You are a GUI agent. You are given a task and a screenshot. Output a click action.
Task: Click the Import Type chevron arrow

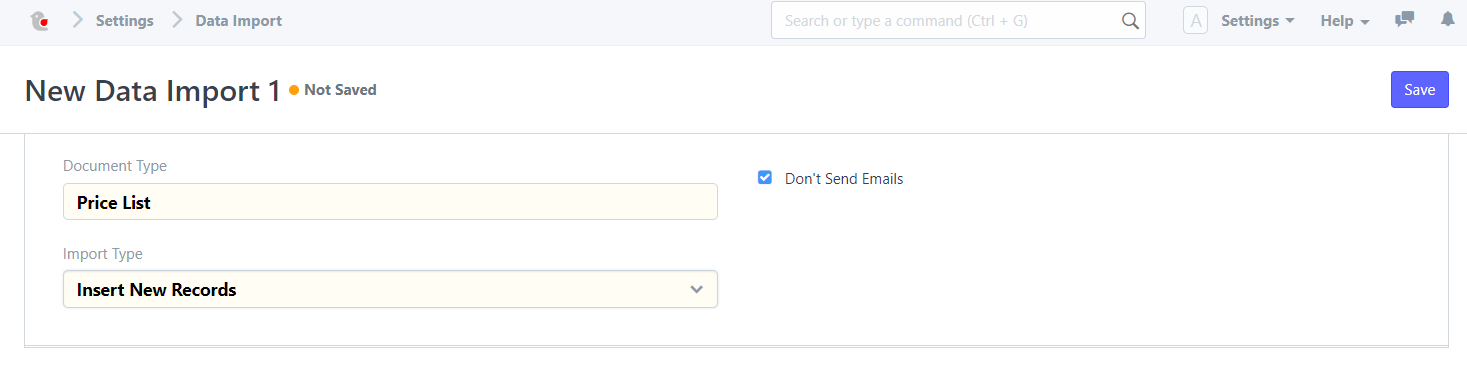pyautogui.click(x=697, y=290)
